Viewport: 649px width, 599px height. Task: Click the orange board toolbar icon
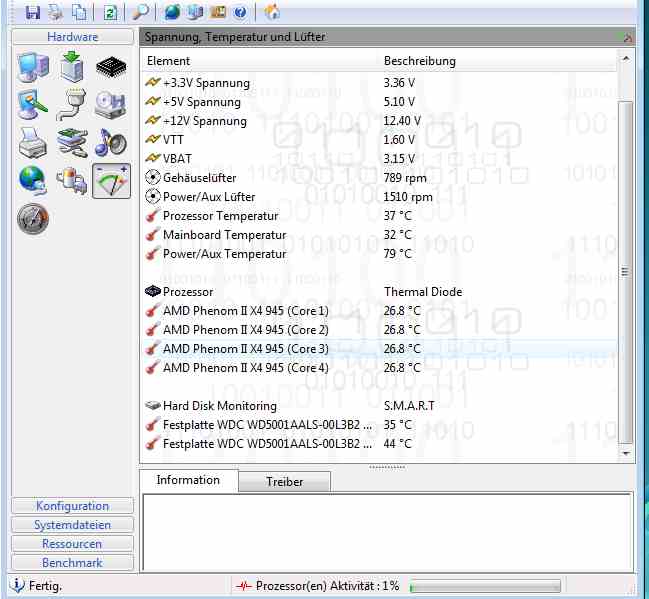(x=218, y=12)
